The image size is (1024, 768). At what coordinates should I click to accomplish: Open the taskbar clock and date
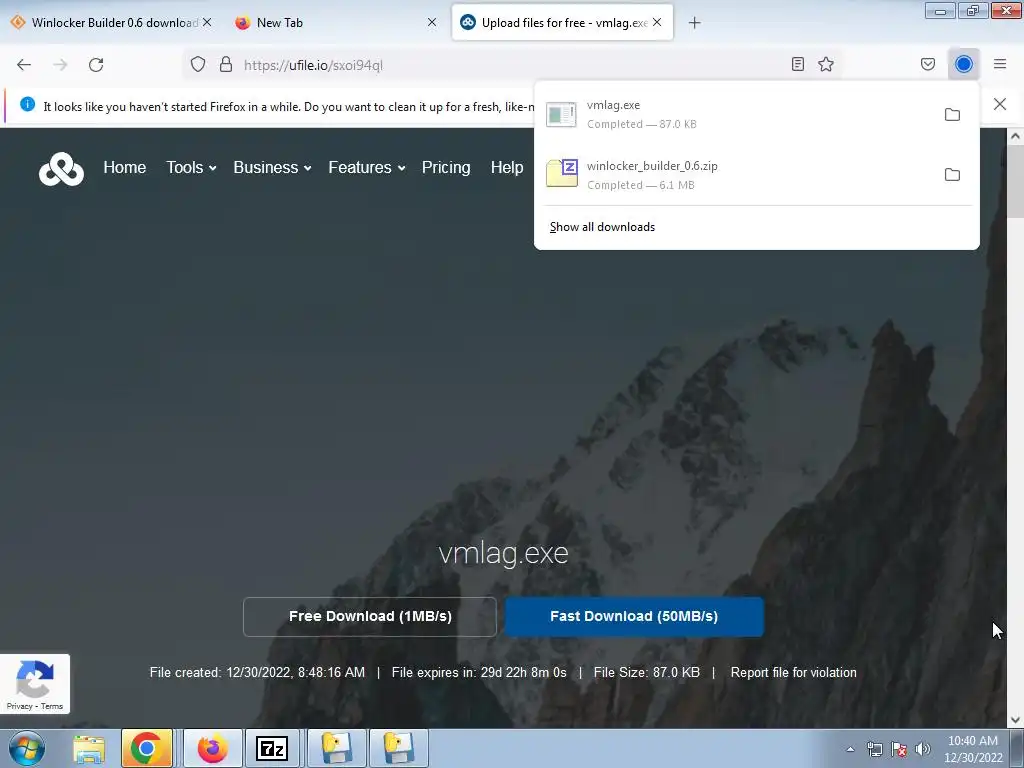(973, 749)
